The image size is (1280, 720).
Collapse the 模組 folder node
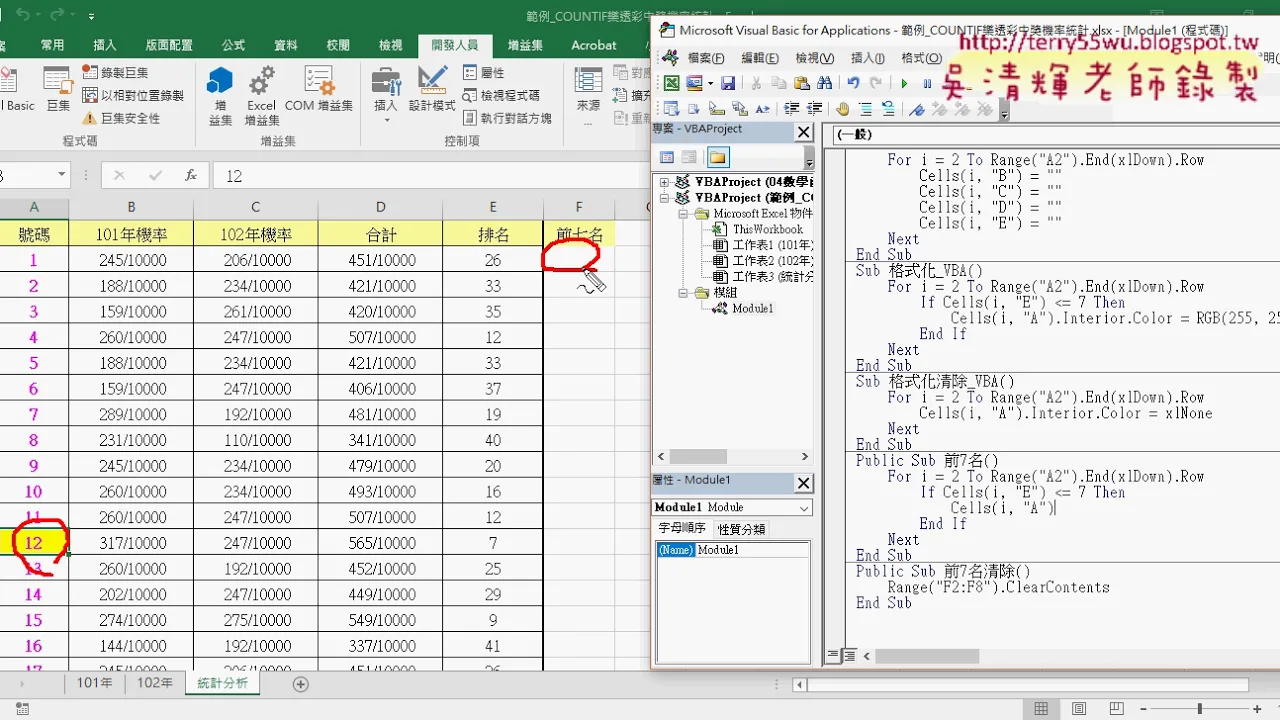[x=683, y=293]
